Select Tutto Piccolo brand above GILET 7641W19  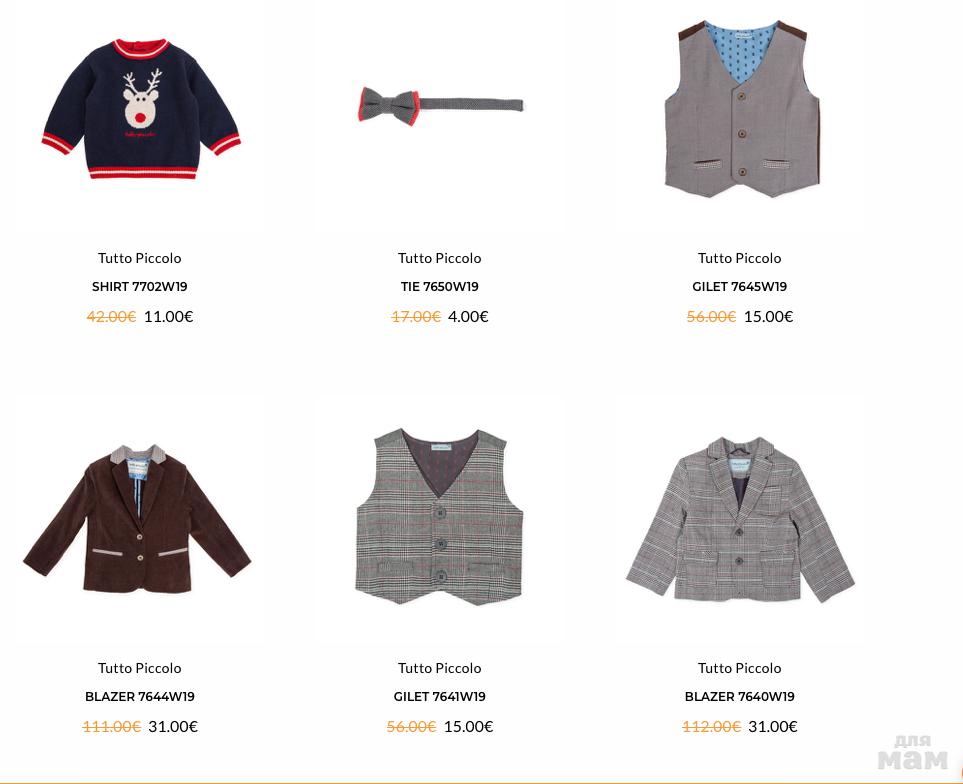point(440,668)
